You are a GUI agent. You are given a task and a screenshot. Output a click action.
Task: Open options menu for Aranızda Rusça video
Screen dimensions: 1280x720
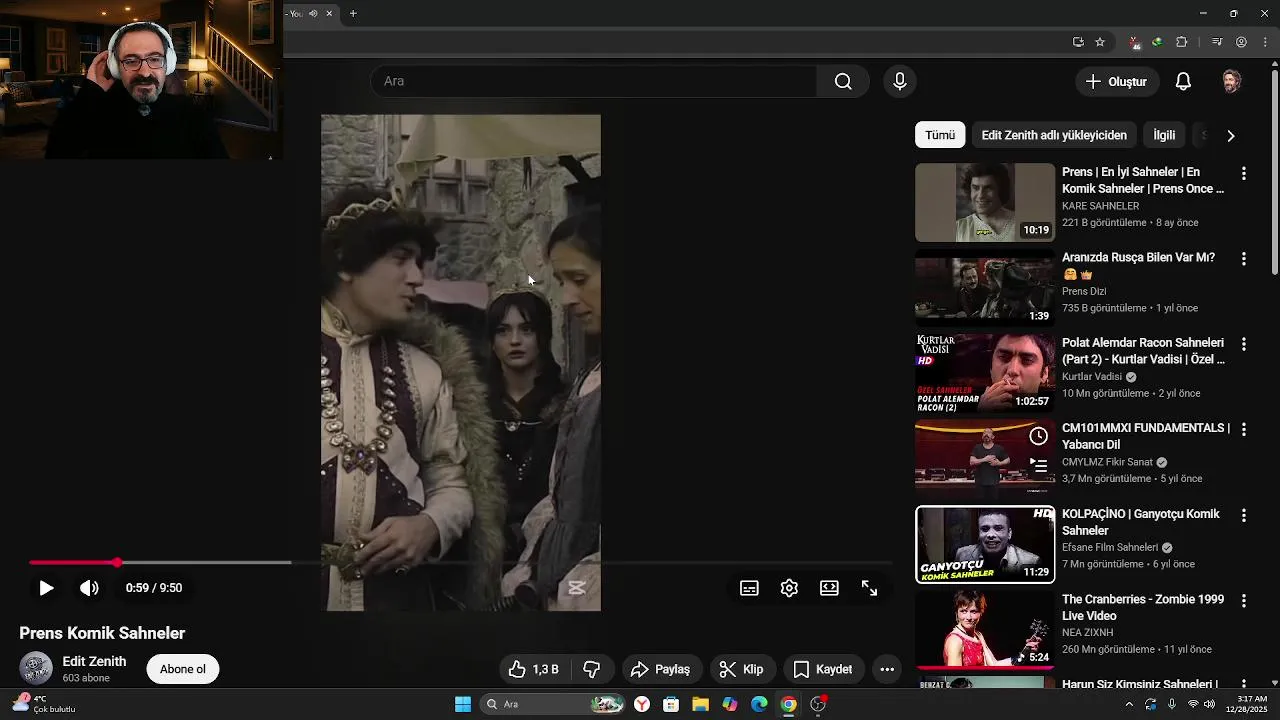[x=1244, y=258]
